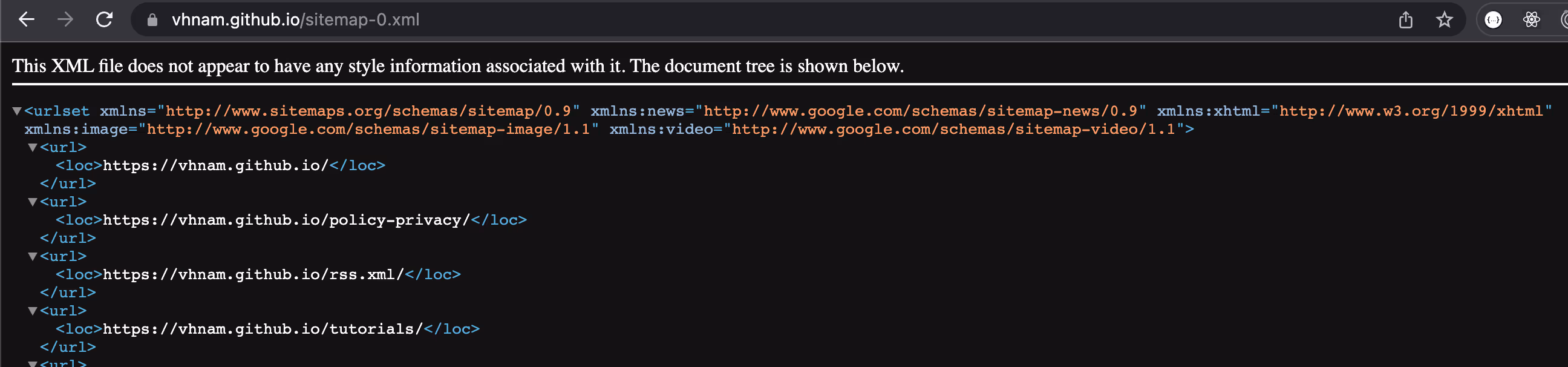Click the https://vhnam.github.io/ loc text
The image size is (1568, 367).
[215, 165]
